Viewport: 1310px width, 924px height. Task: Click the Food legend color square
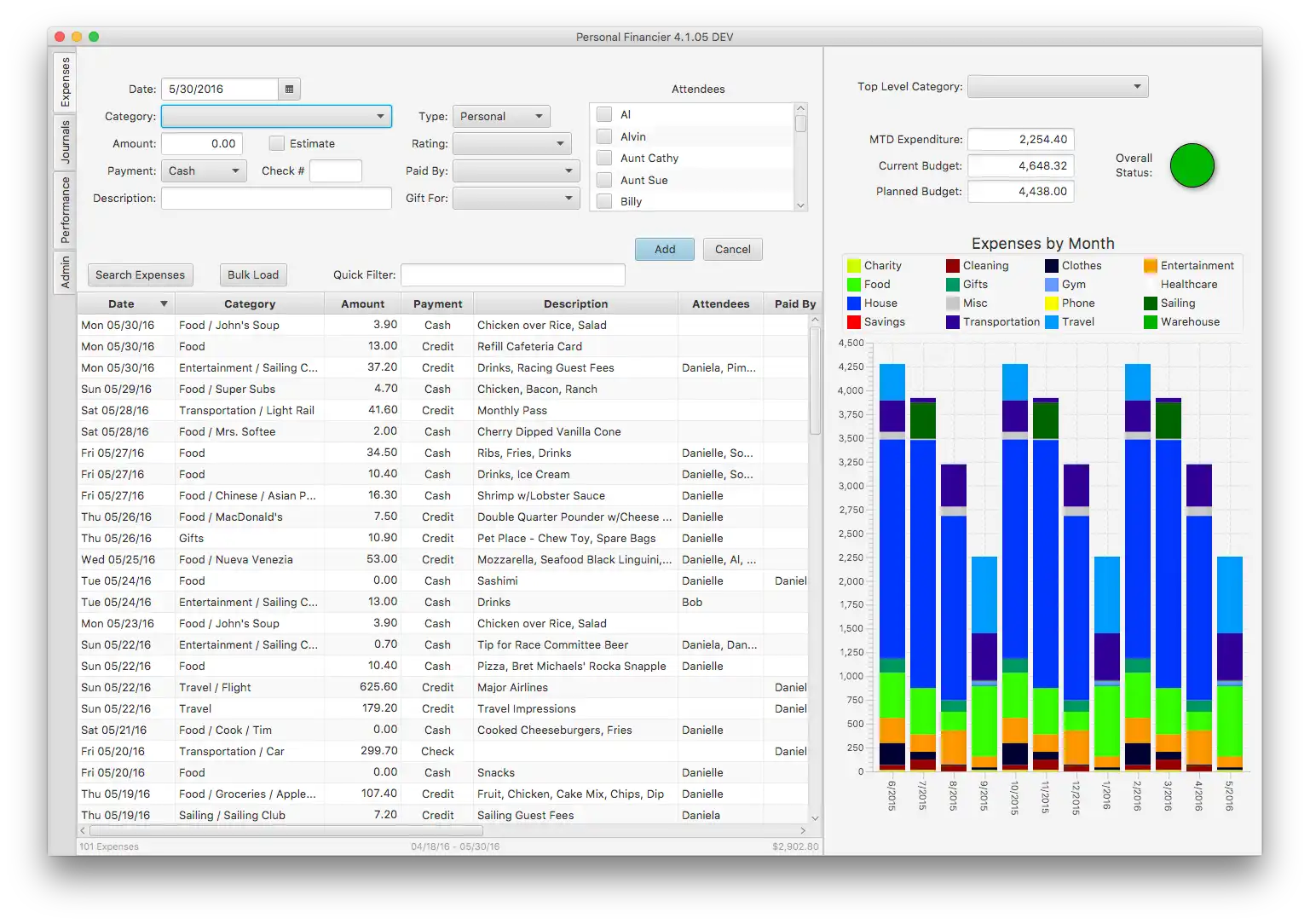(x=854, y=285)
